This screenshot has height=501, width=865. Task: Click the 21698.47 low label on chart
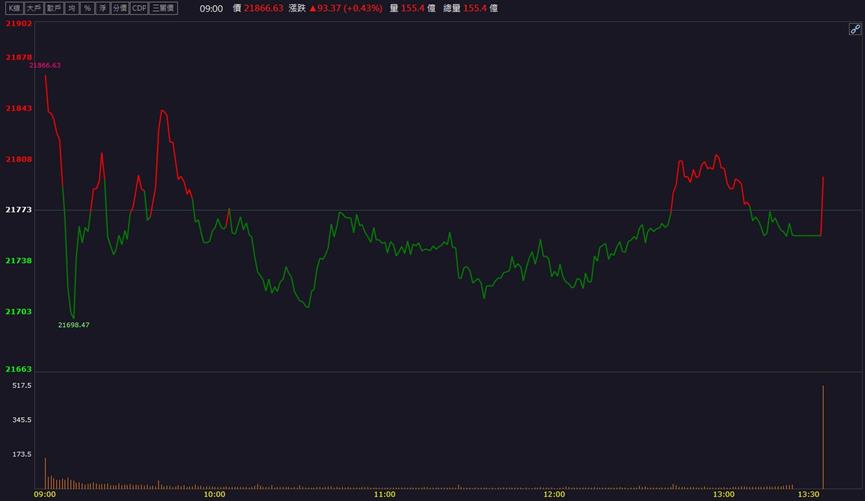click(74, 325)
